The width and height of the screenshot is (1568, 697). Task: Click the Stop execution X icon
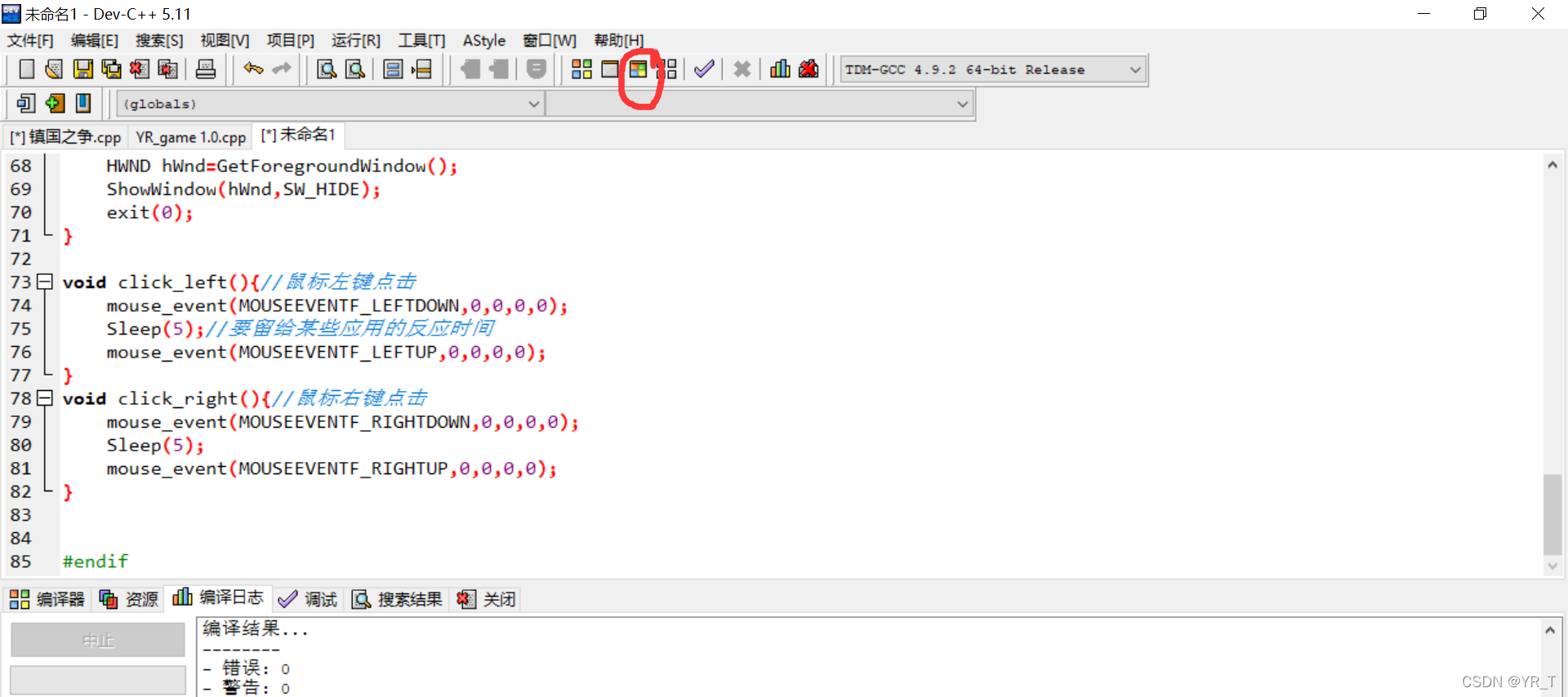pos(742,69)
